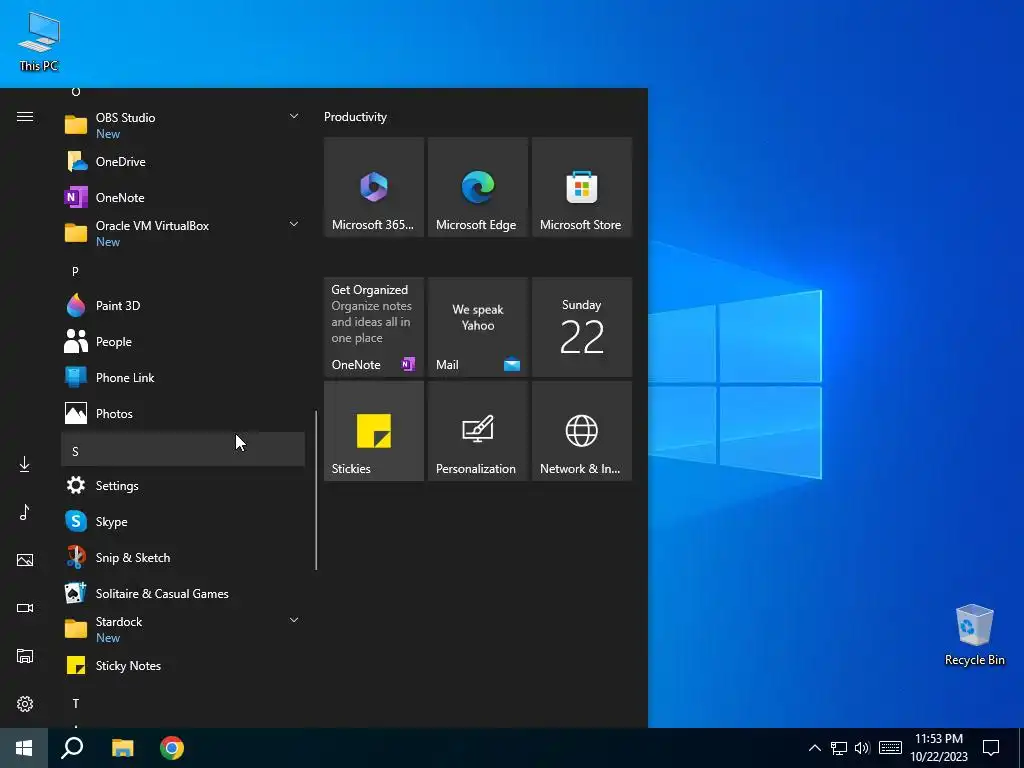Open the volume tray icon

click(862, 748)
